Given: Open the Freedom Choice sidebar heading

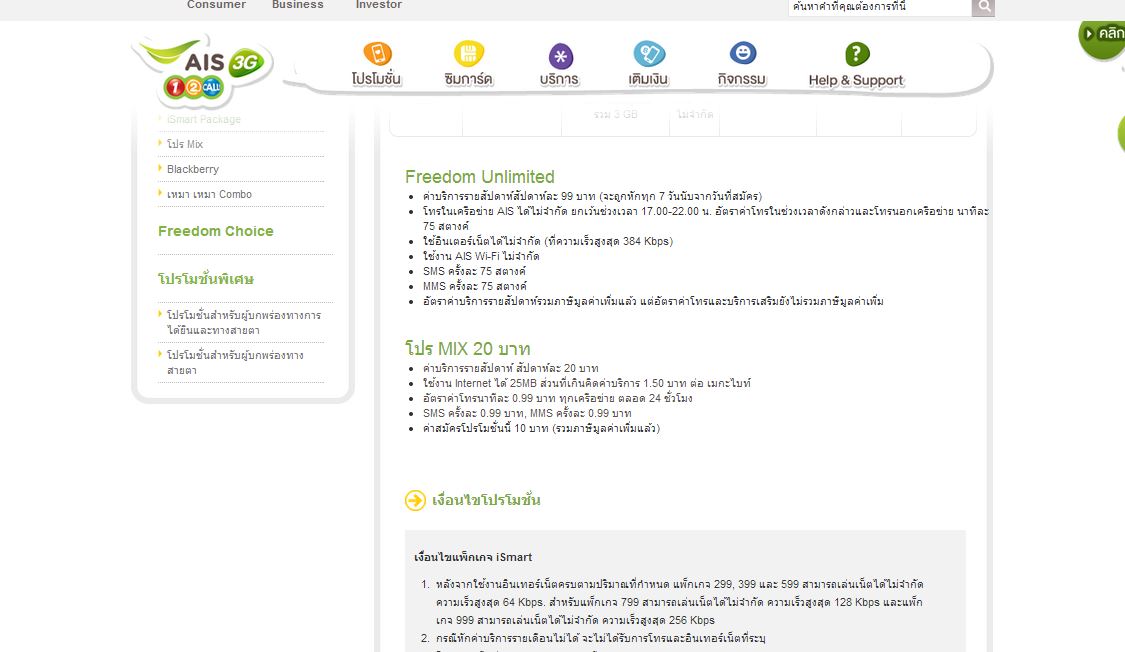Looking at the screenshot, I should click(x=215, y=231).
